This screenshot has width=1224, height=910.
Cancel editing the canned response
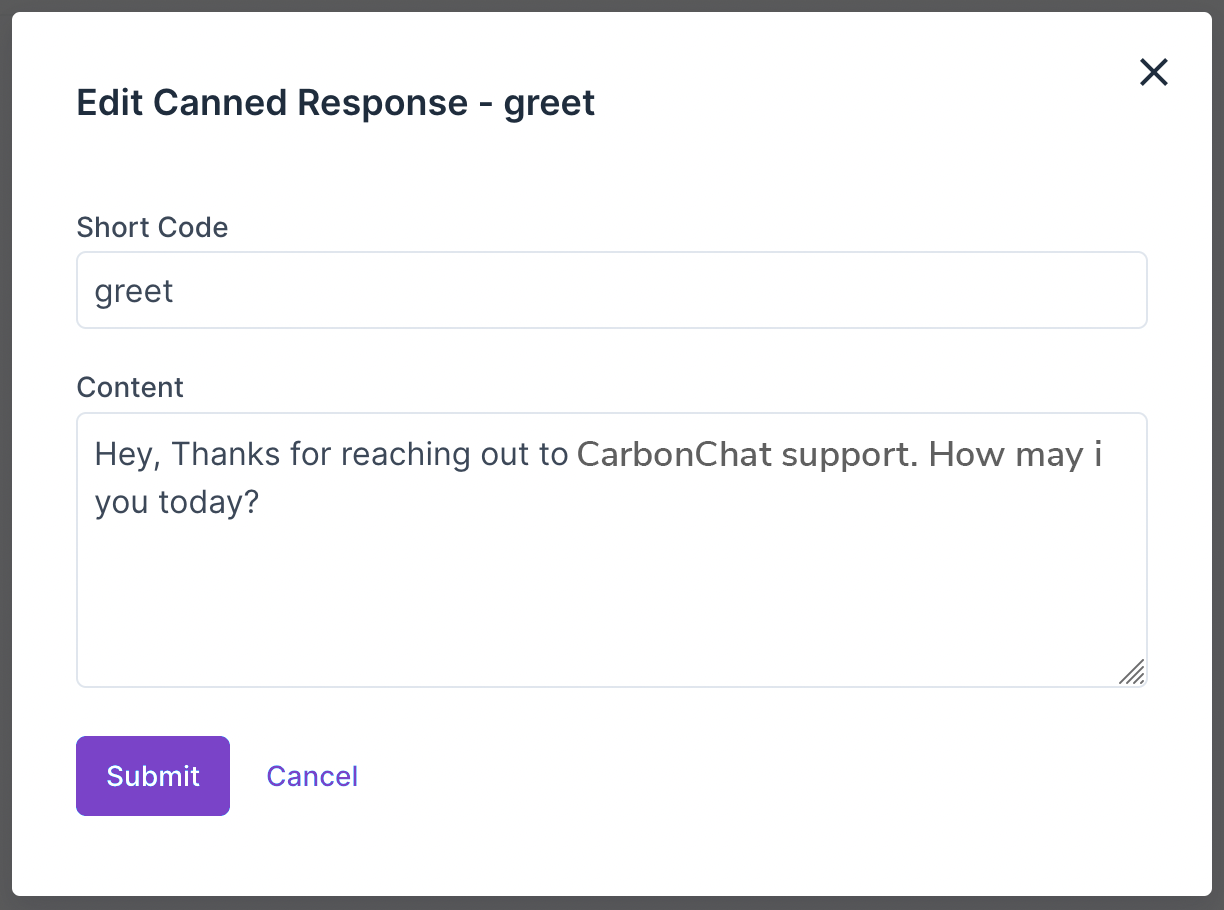click(x=312, y=776)
